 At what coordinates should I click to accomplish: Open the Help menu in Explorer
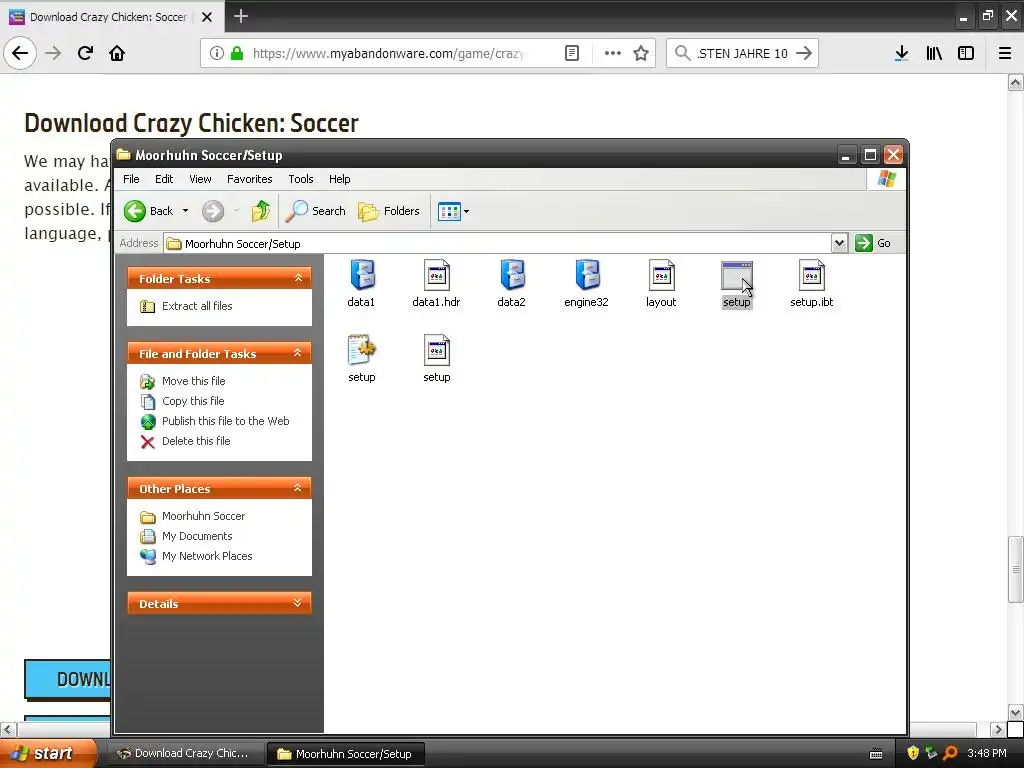point(340,179)
